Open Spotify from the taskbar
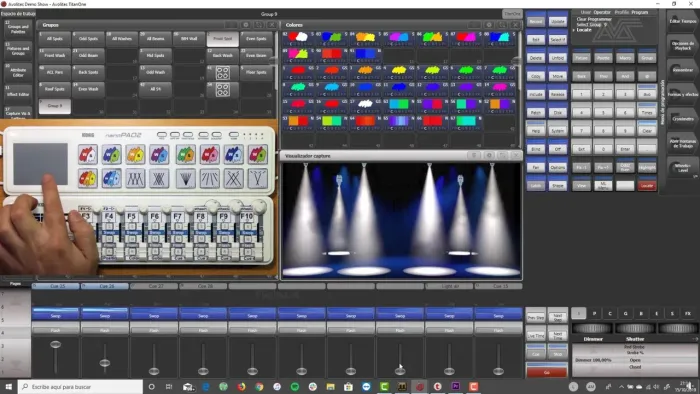 click(x=295, y=386)
